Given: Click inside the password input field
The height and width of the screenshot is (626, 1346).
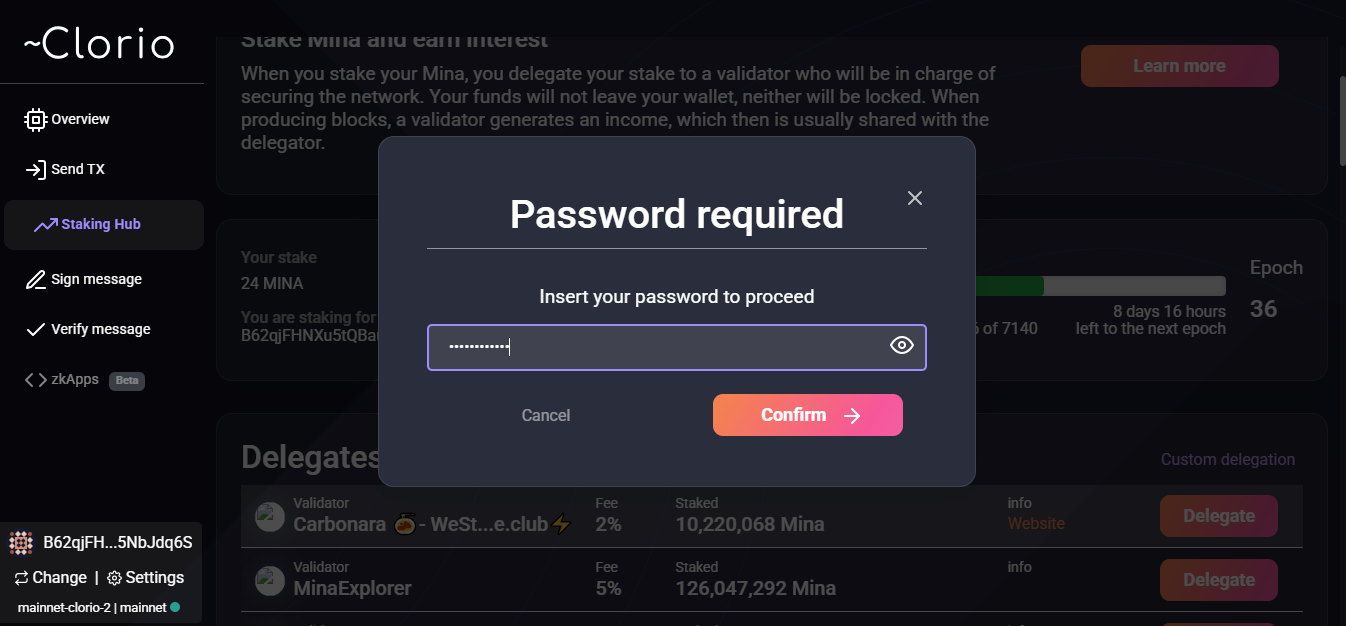Looking at the screenshot, I should [x=660, y=346].
